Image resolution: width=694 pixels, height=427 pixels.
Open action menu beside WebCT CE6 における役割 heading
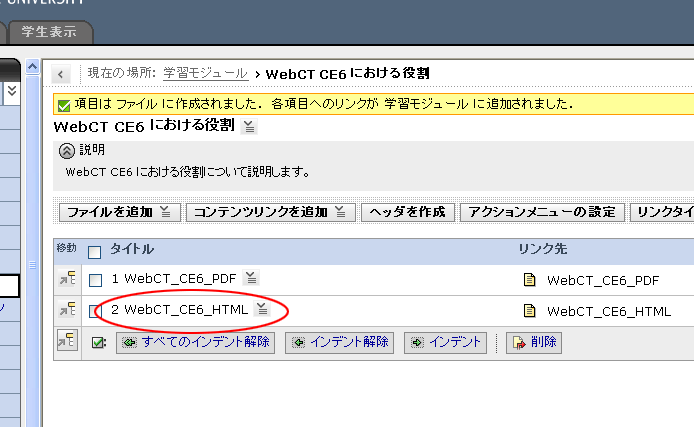(x=249, y=127)
